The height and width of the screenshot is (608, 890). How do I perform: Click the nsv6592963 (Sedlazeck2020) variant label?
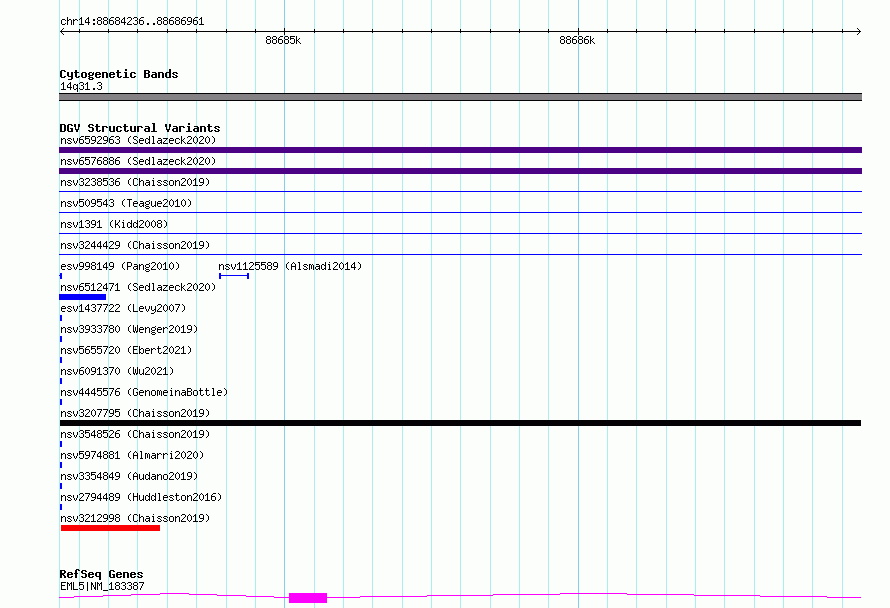(138, 140)
